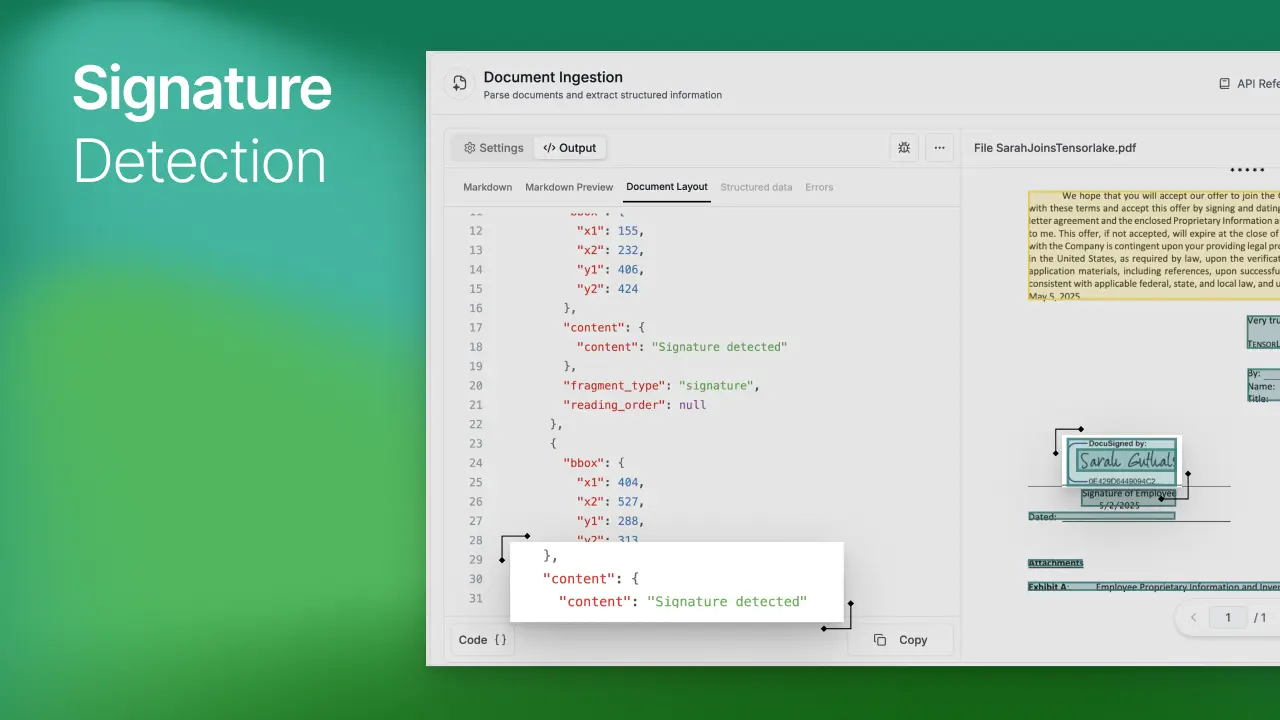Viewport: 1280px width, 720px height.
Task: Click the "x1": 404 code line
Action: [x=610, y=482]
